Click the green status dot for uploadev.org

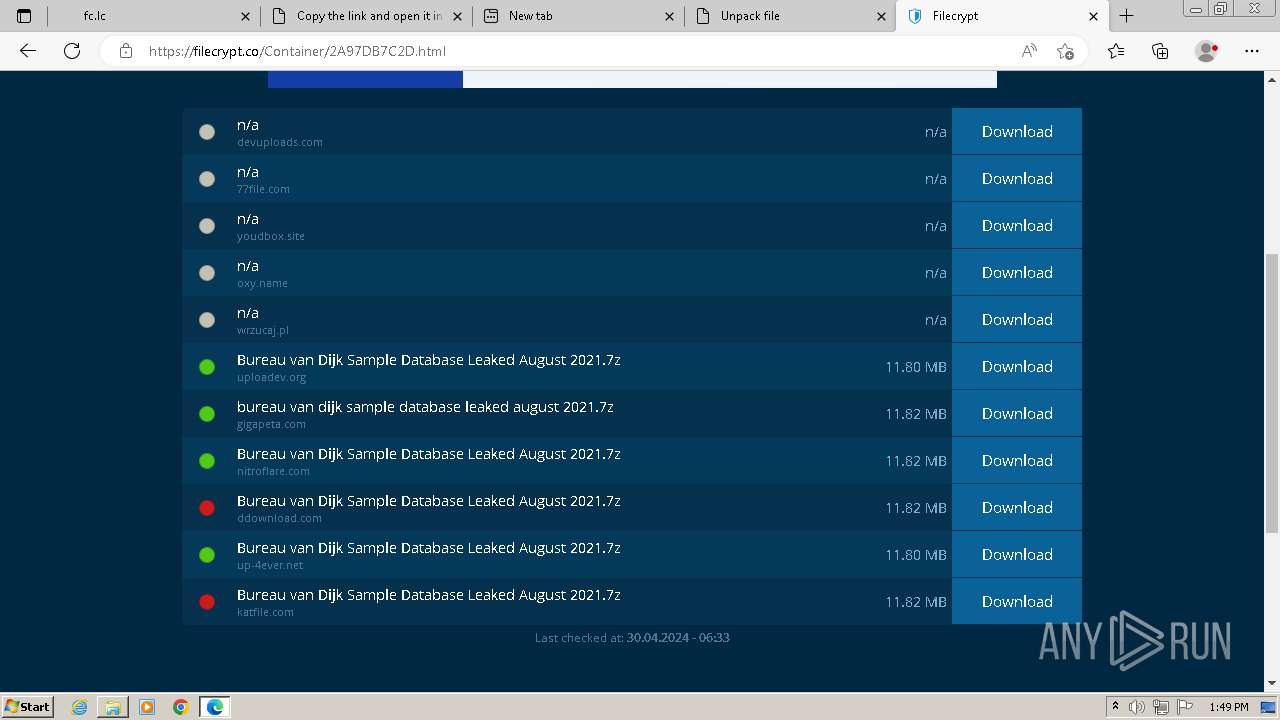(x=207, y=367)
